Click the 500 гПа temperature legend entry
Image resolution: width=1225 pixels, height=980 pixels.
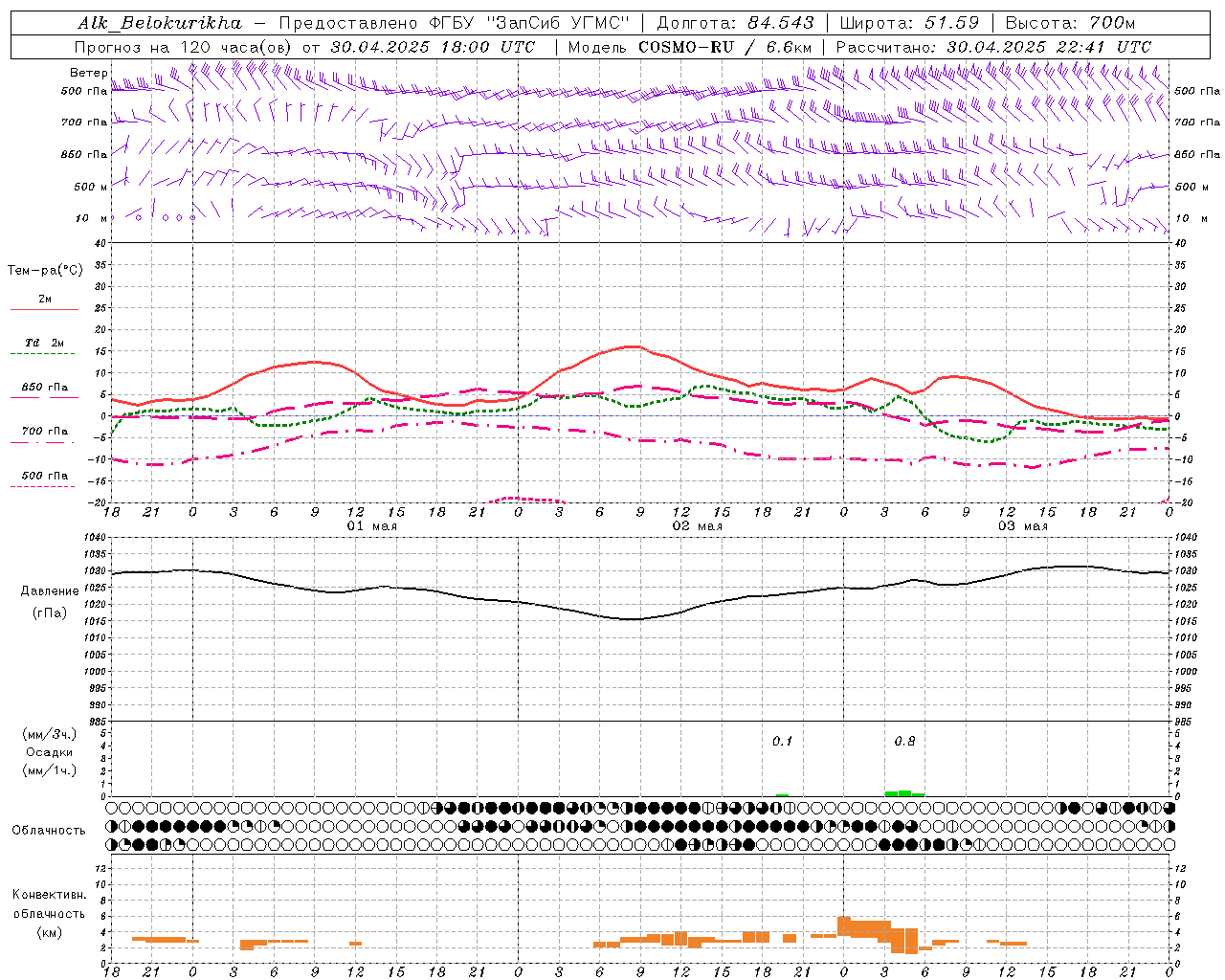[45, 476]
